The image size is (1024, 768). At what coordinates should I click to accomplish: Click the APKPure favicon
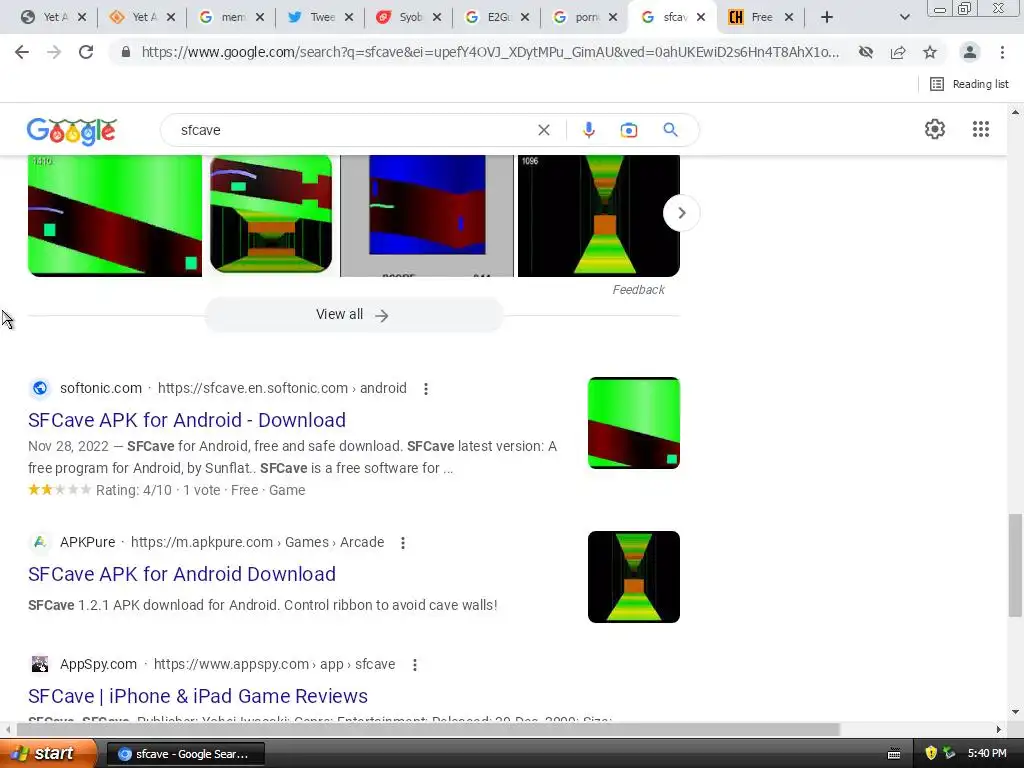[40, 542]
